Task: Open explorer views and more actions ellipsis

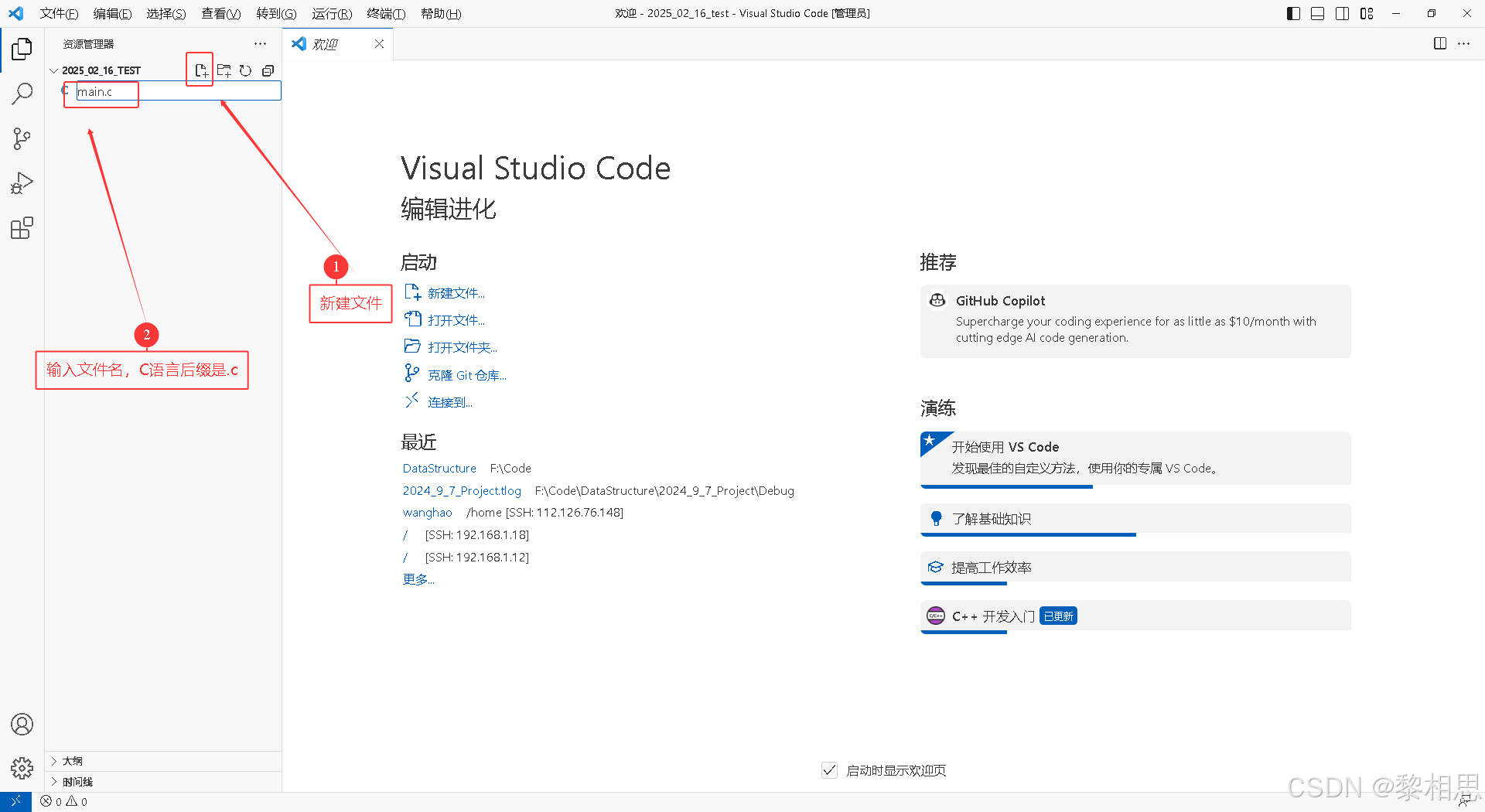Action: [x=260, y=44]
